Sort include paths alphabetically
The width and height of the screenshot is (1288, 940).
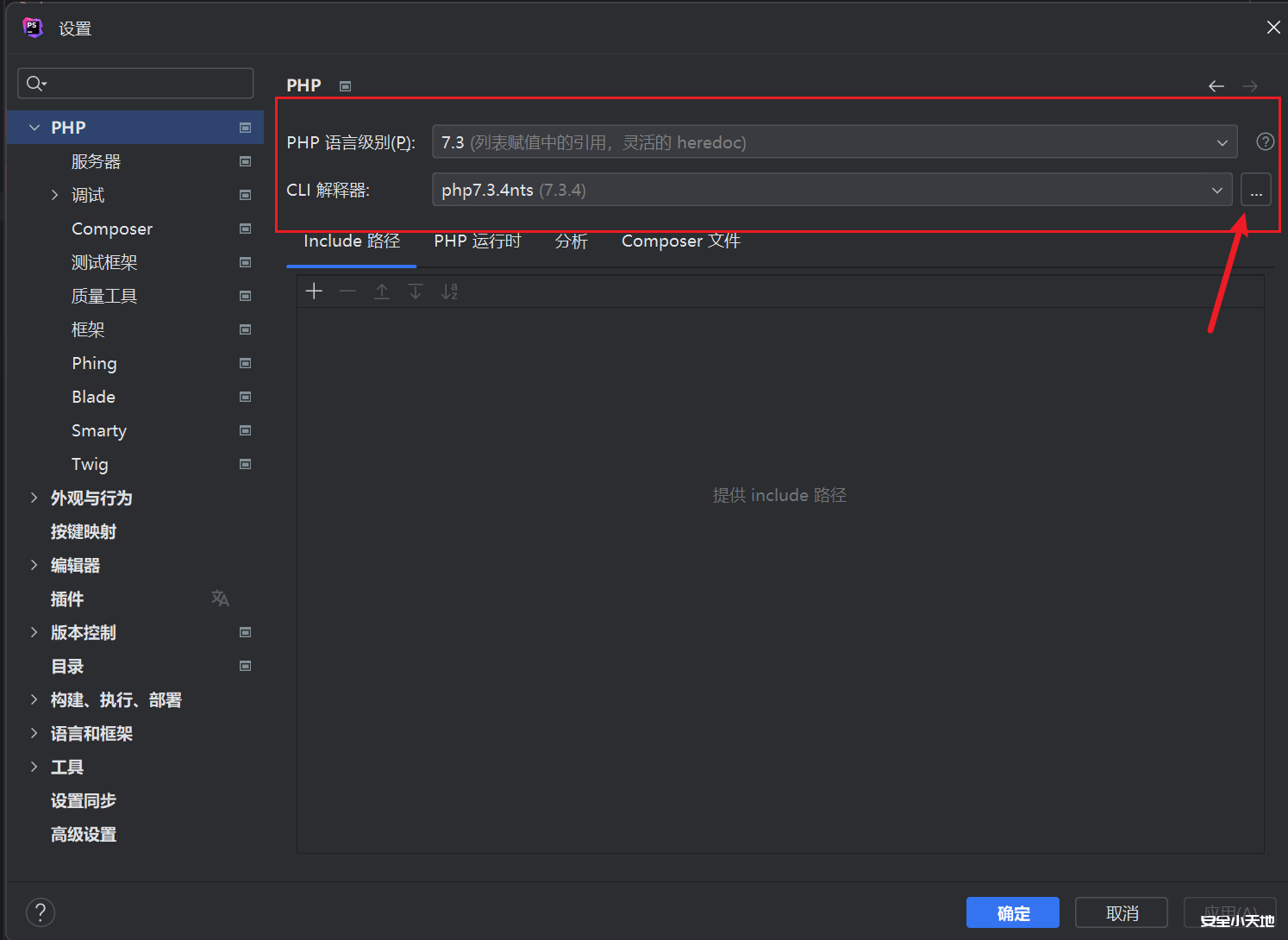(449, 291)
